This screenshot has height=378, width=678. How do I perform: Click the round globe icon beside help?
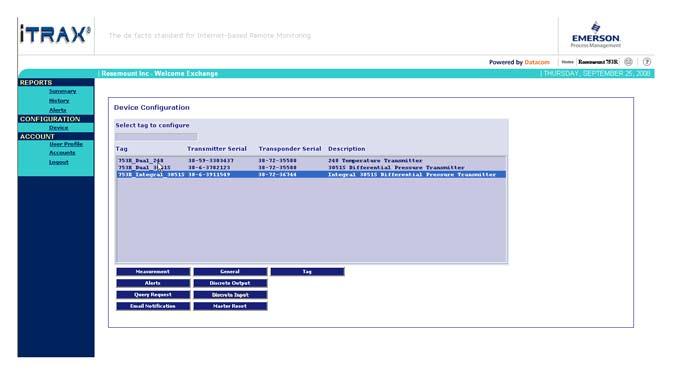click(x=628, y=62)
